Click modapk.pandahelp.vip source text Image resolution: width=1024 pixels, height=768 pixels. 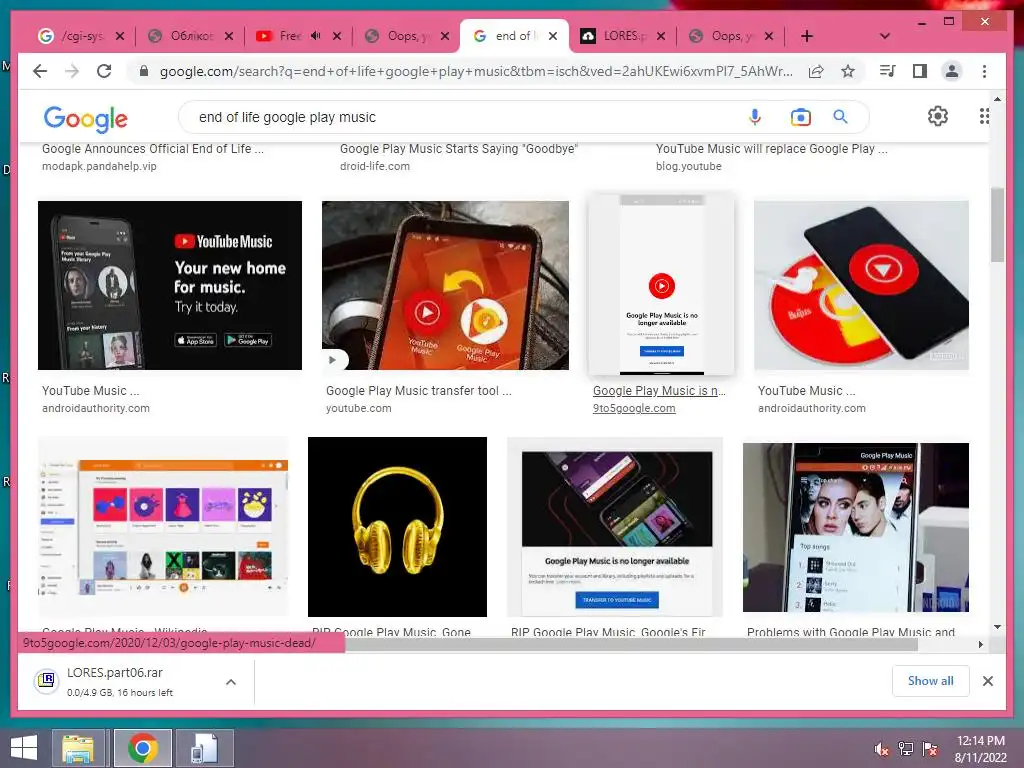(x=99, y=167)
